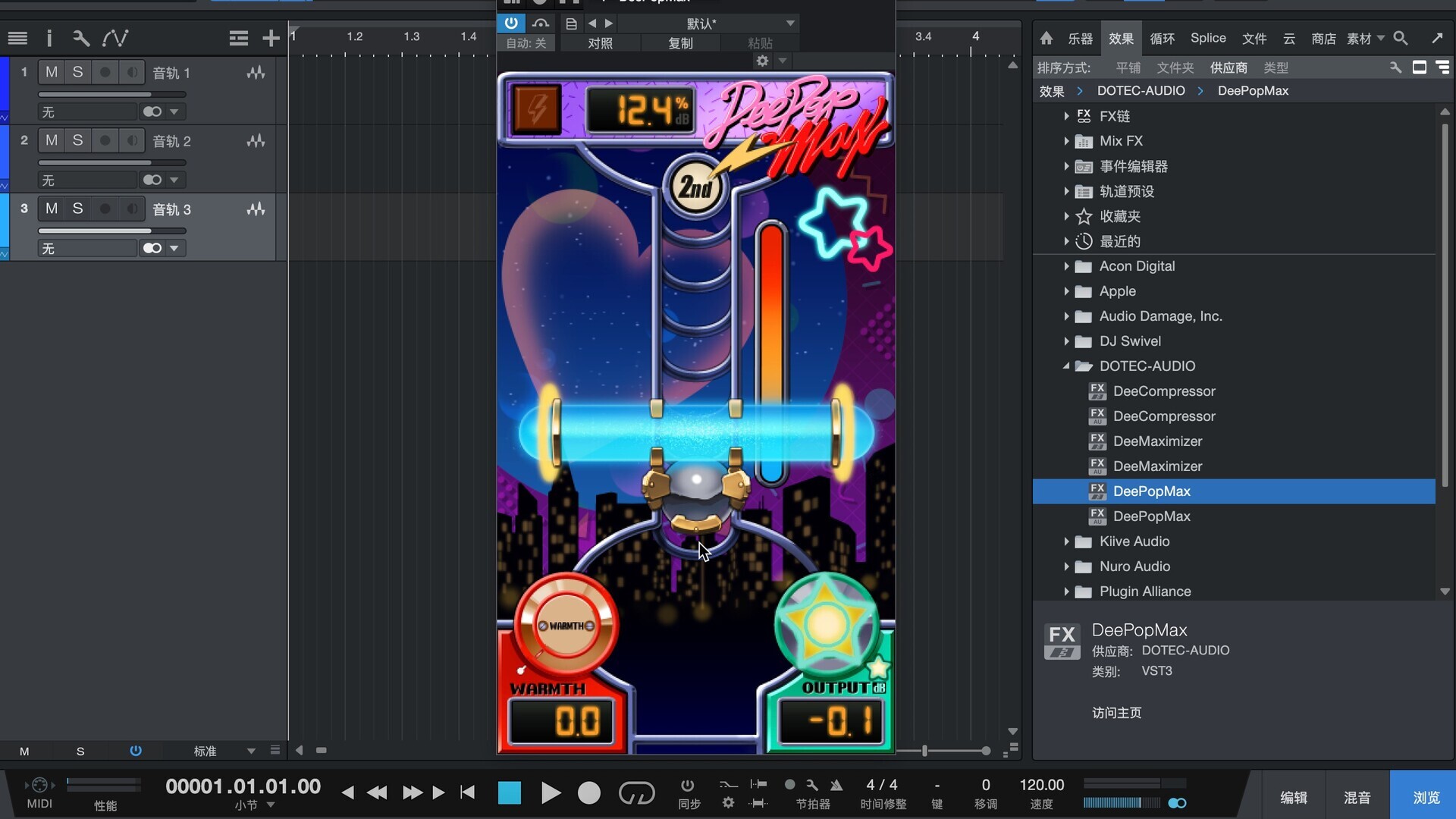
Task: Toggle the loop transport button
Action: click(636, 793)
